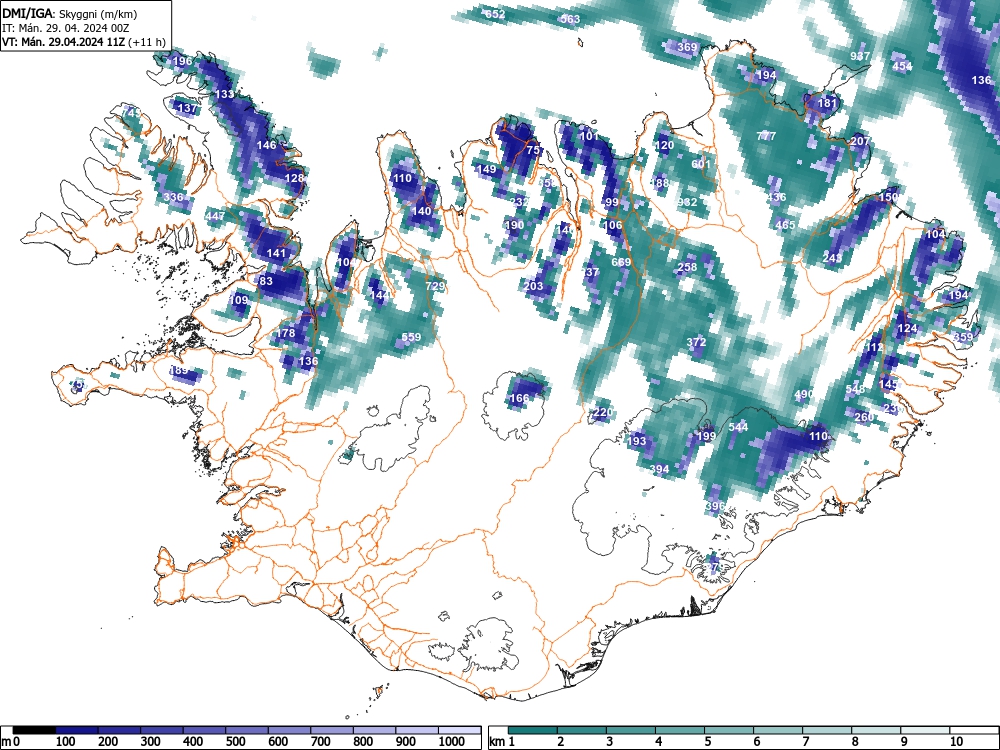The image size is (1000, 750).
Task: Click visibility value 258 in the interior
Action: point(687,267)
